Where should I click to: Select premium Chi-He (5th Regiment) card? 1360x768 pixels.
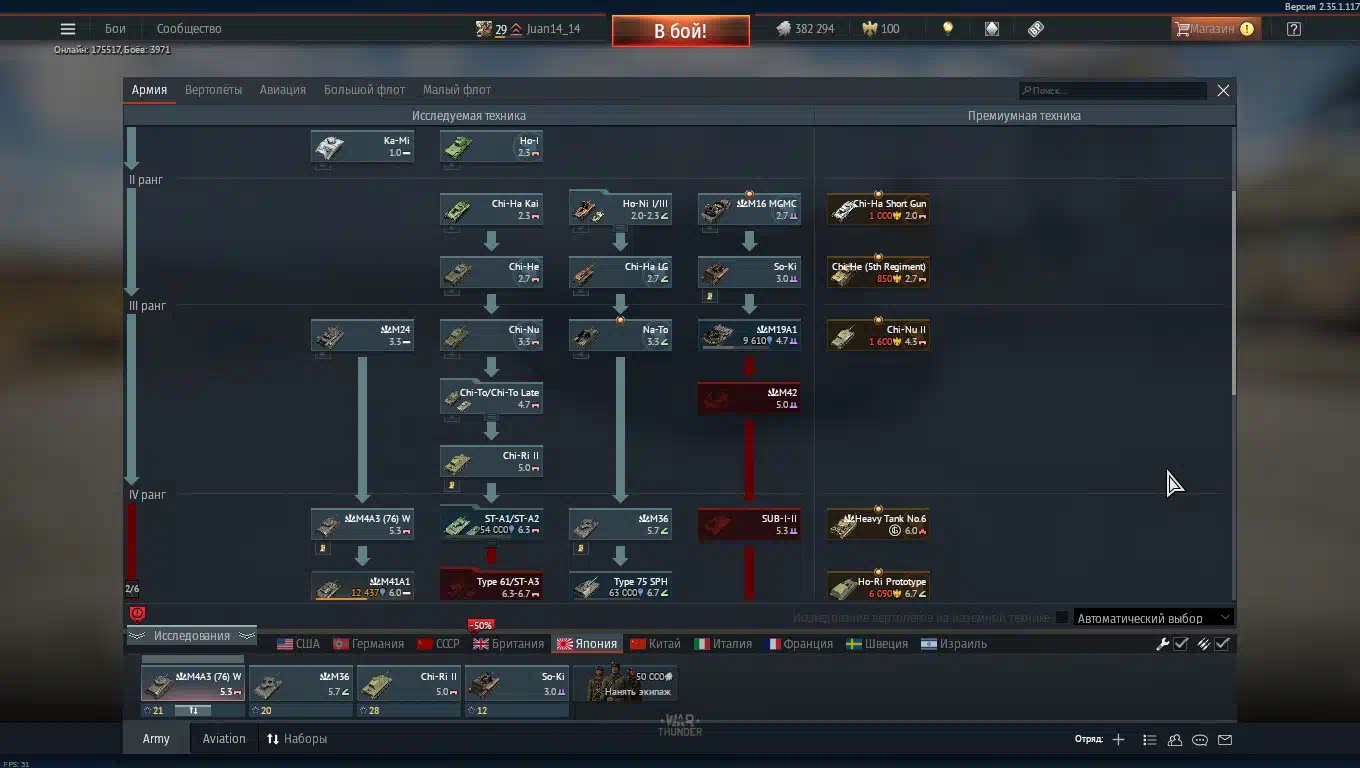click(x=878, y=273)
